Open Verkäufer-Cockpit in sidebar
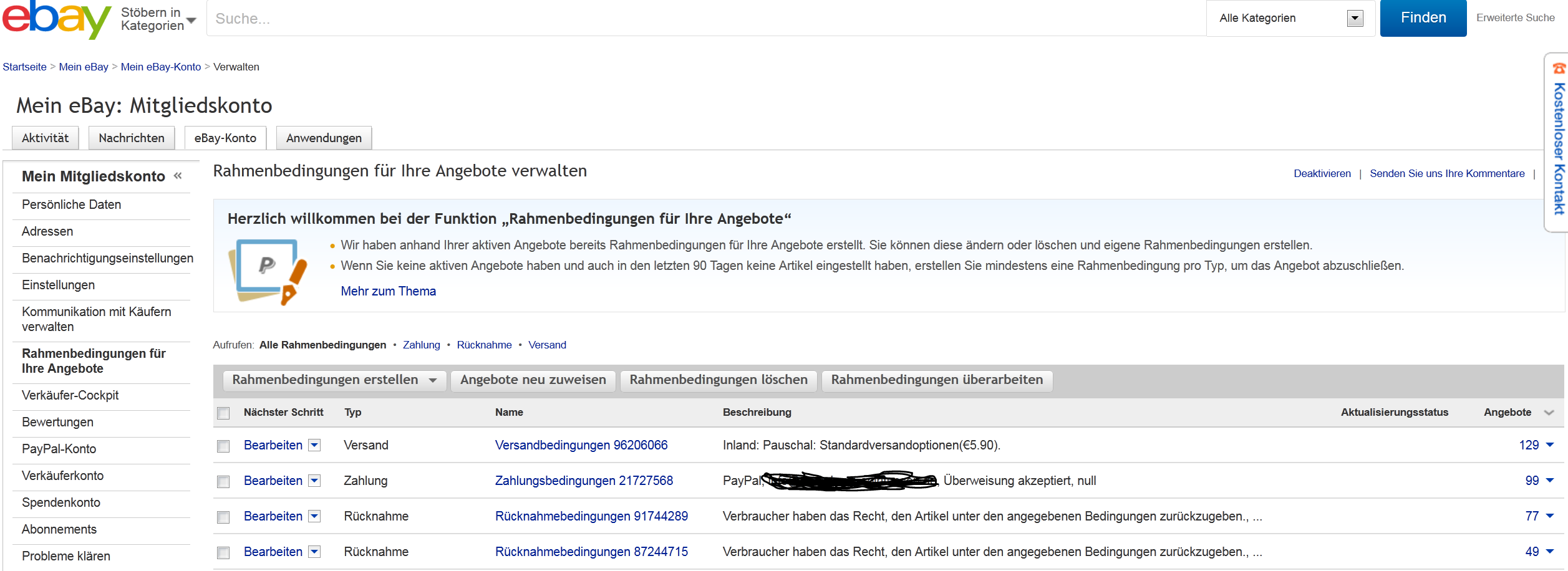Viewport: 1568px width, 571px height. click(70, 395)
